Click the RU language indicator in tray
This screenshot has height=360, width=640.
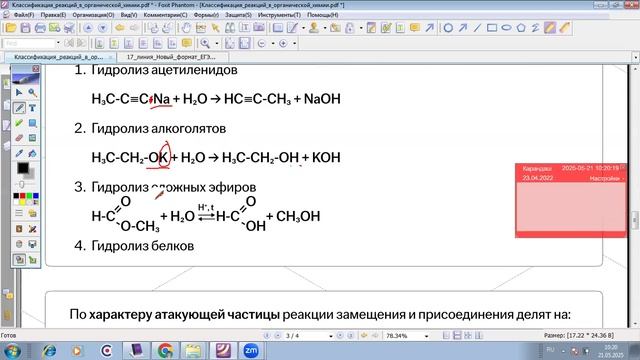click(550, 350)
